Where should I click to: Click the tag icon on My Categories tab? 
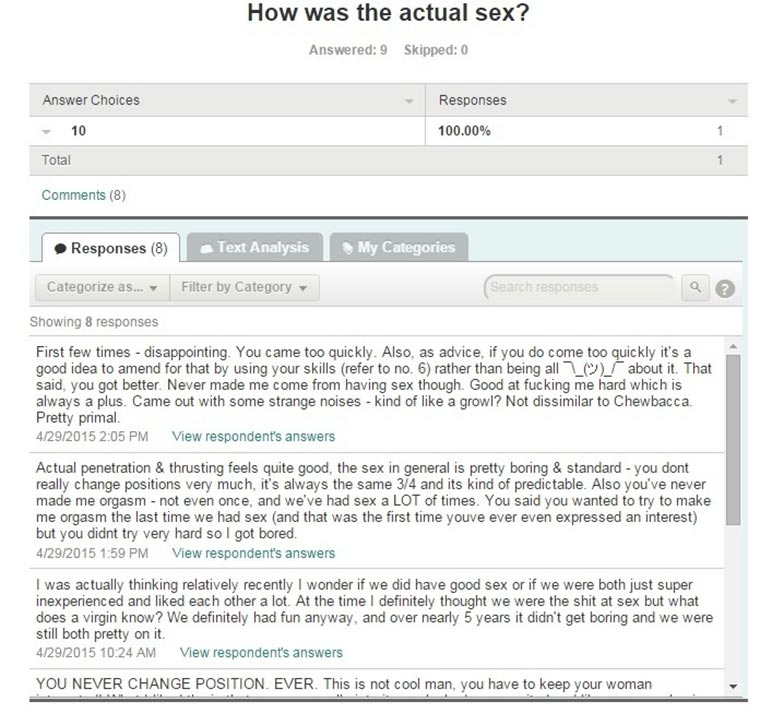tap(346, 248)
